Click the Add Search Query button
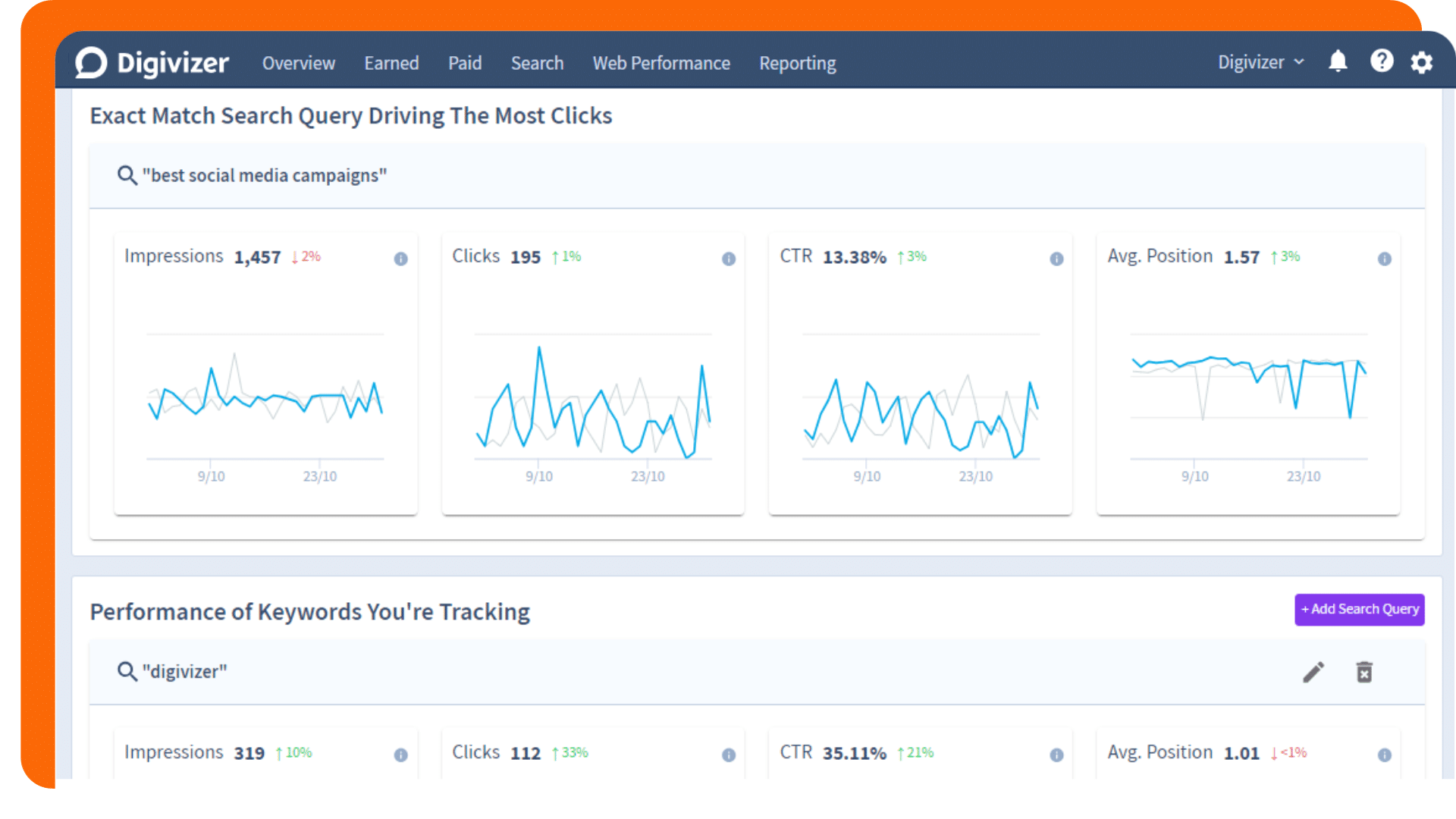1456x819 pixels. click(x=1358, y=609)
